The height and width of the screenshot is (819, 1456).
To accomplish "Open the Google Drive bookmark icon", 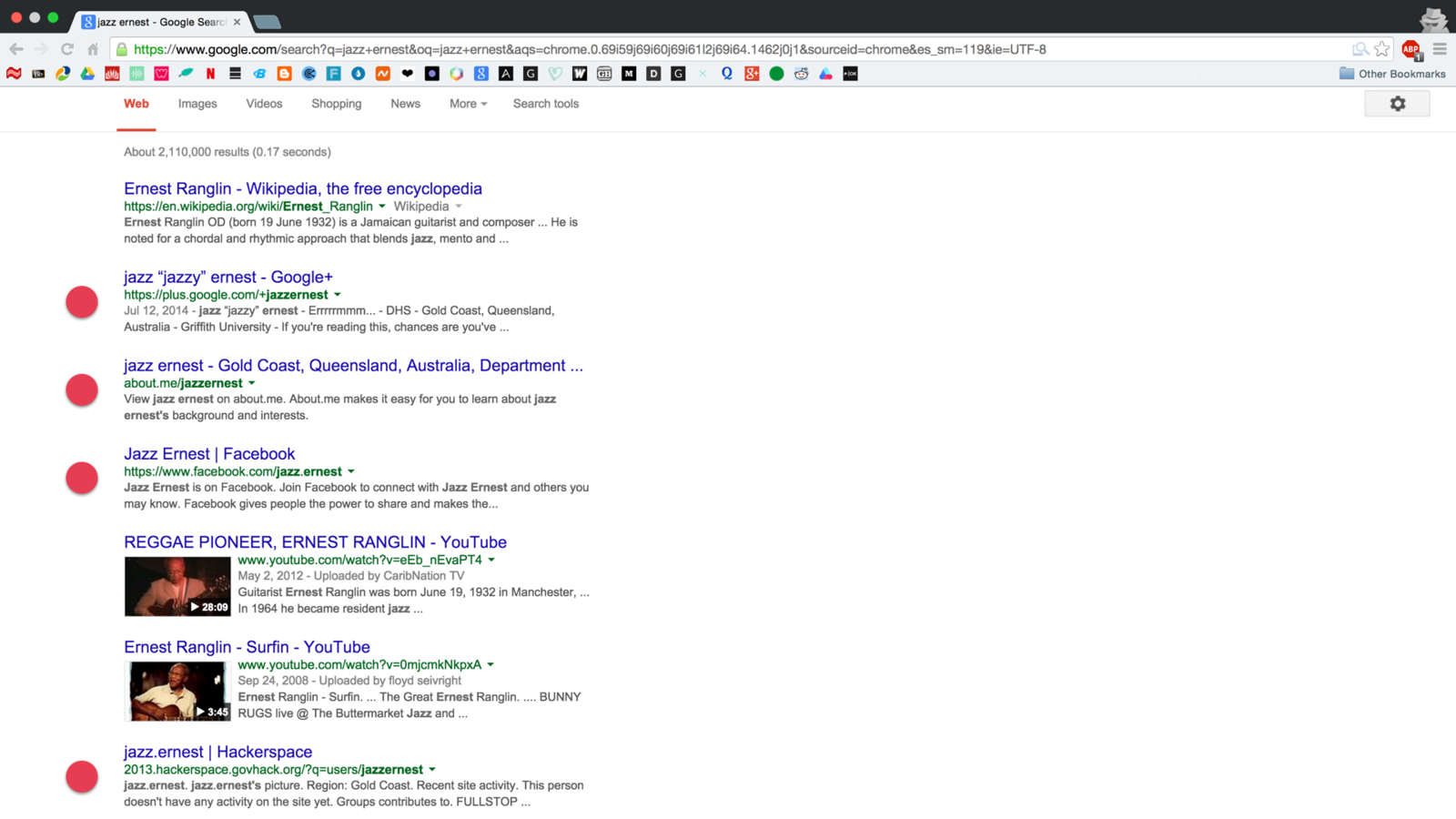I will [x=87, y=74].
